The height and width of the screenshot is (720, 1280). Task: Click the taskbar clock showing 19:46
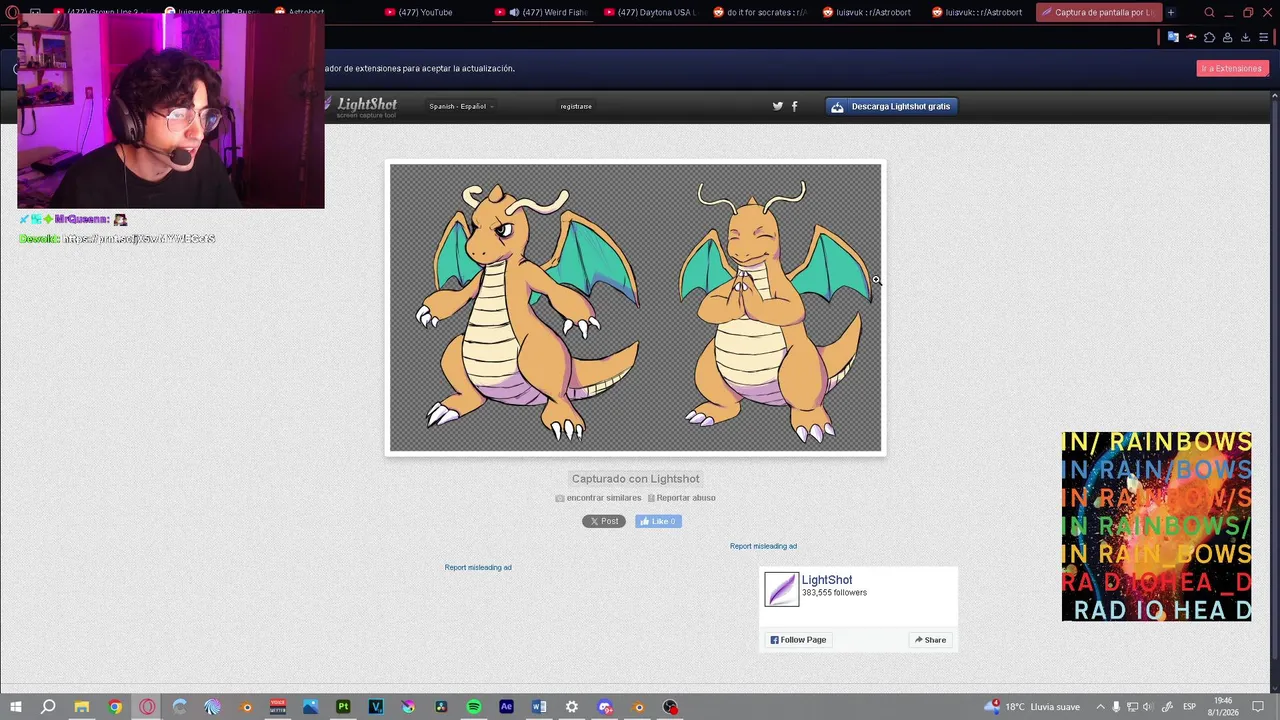(1223, 707)
